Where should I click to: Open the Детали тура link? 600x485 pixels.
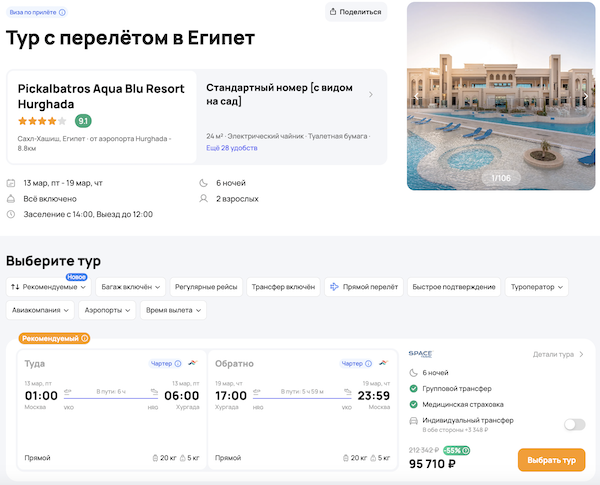[x=558, y=354]
